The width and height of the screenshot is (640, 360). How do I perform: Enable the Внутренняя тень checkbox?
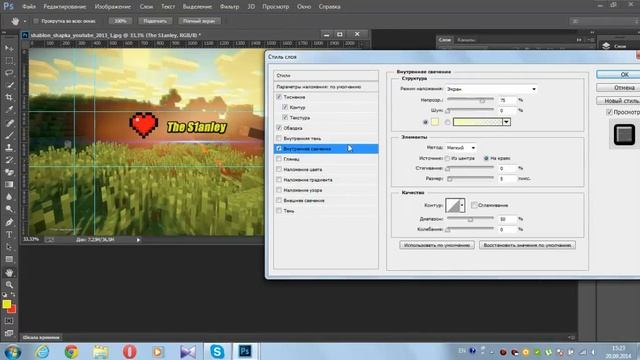279,138
